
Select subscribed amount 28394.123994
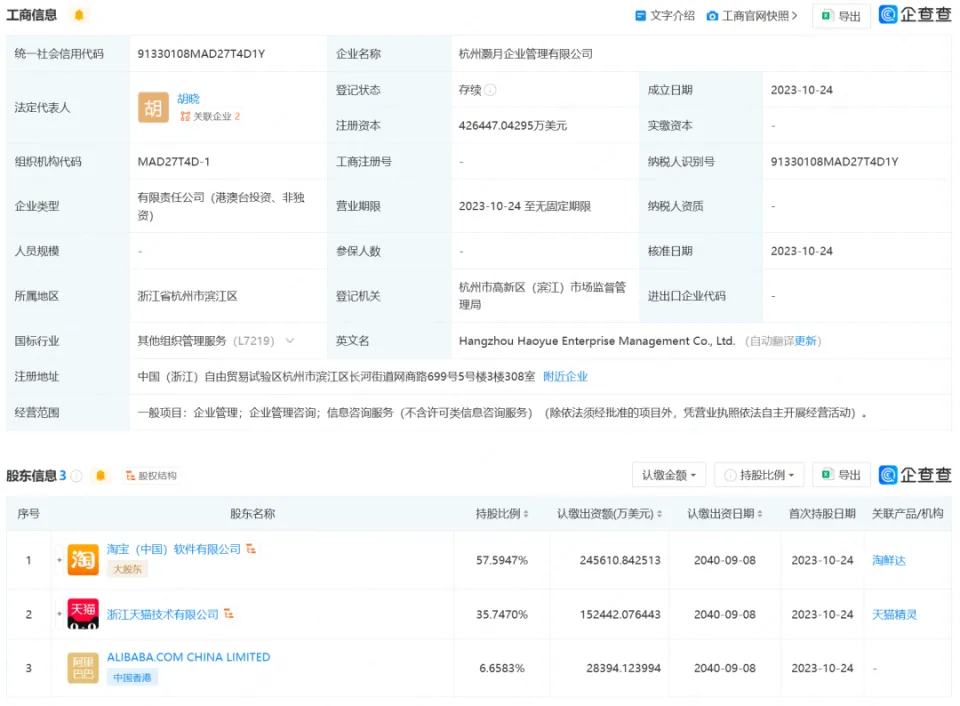(623, 668)
